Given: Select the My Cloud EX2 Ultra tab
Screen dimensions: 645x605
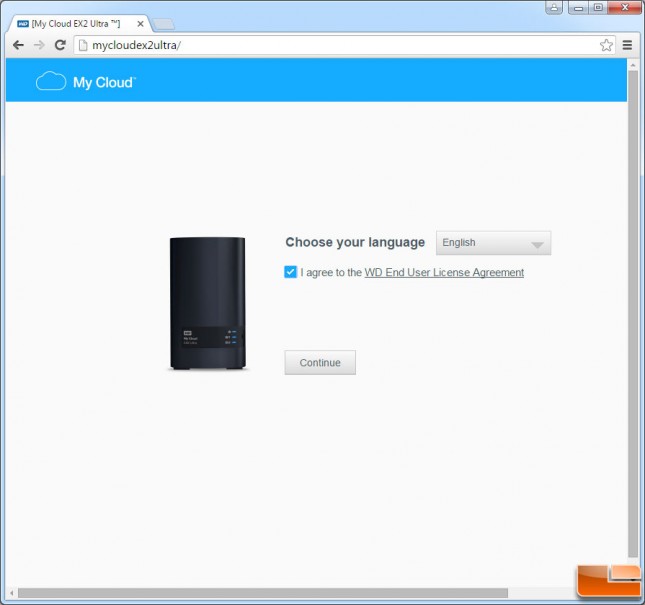Looking at the screenshot, I should point(78,24).
